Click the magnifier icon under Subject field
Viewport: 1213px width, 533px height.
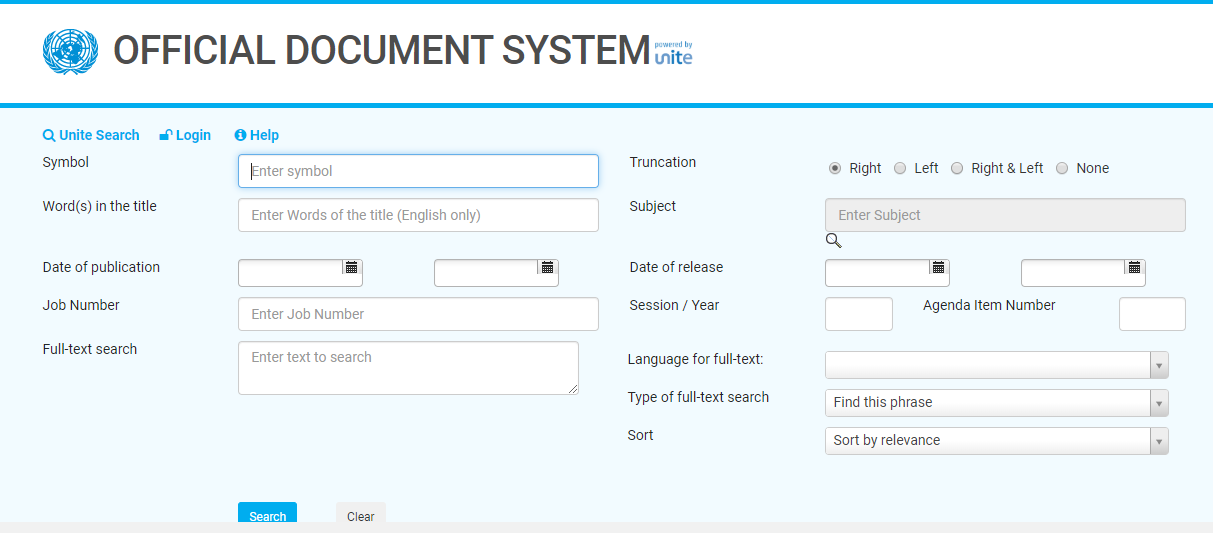coord(834,241)
